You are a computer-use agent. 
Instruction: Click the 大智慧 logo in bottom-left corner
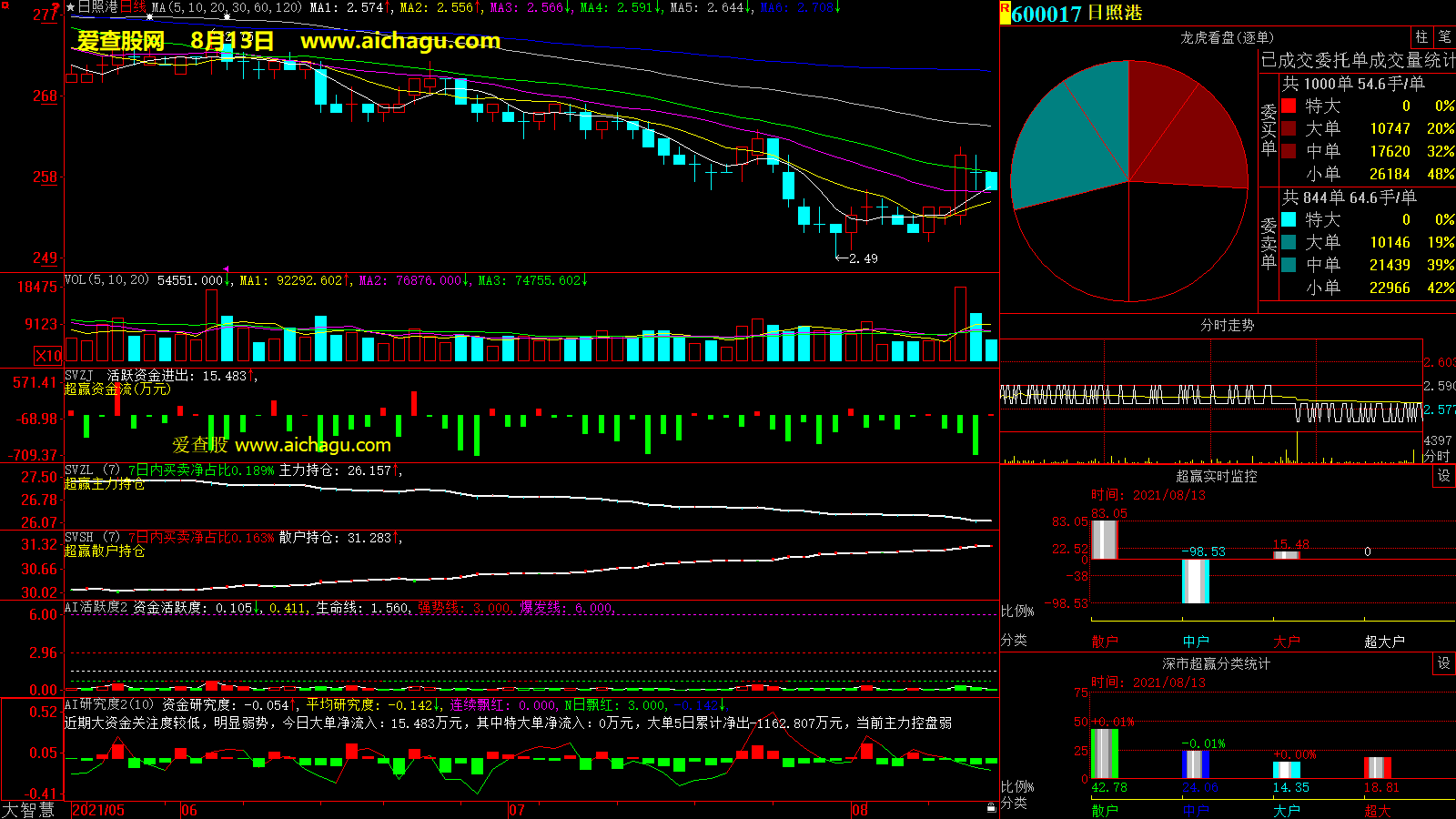point(28,810)
